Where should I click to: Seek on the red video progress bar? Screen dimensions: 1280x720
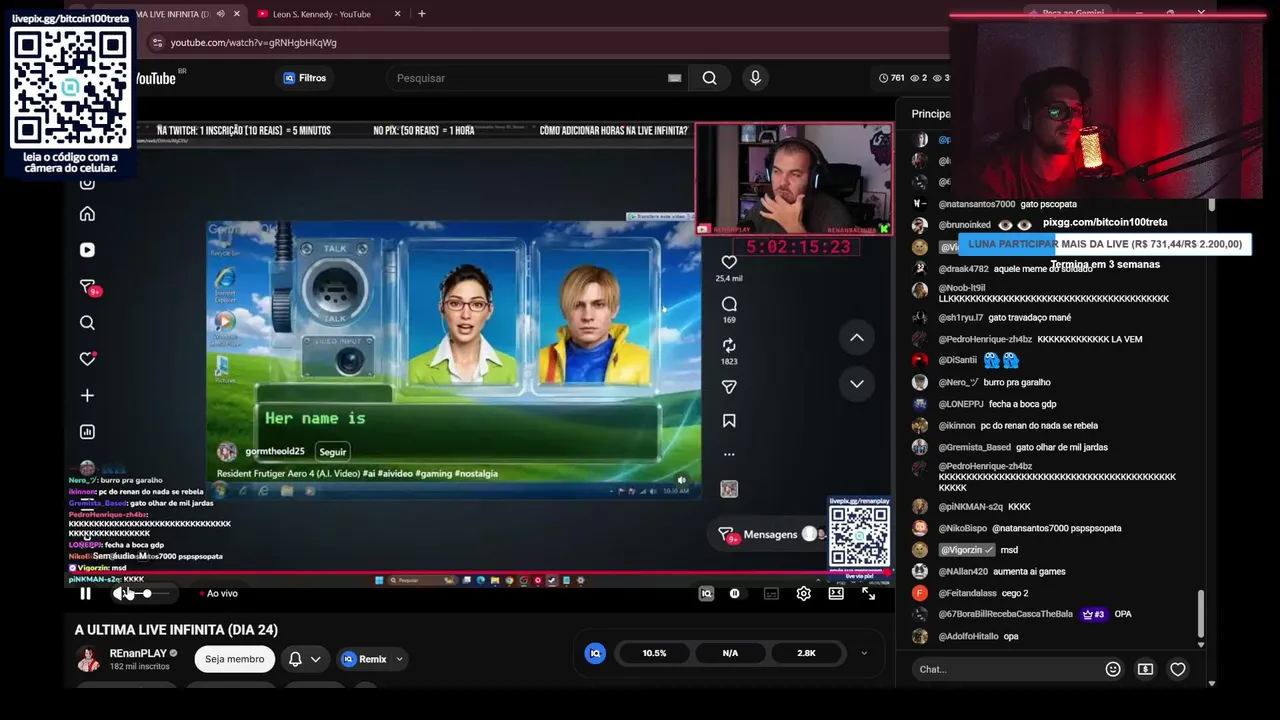[x=480, y=574]
